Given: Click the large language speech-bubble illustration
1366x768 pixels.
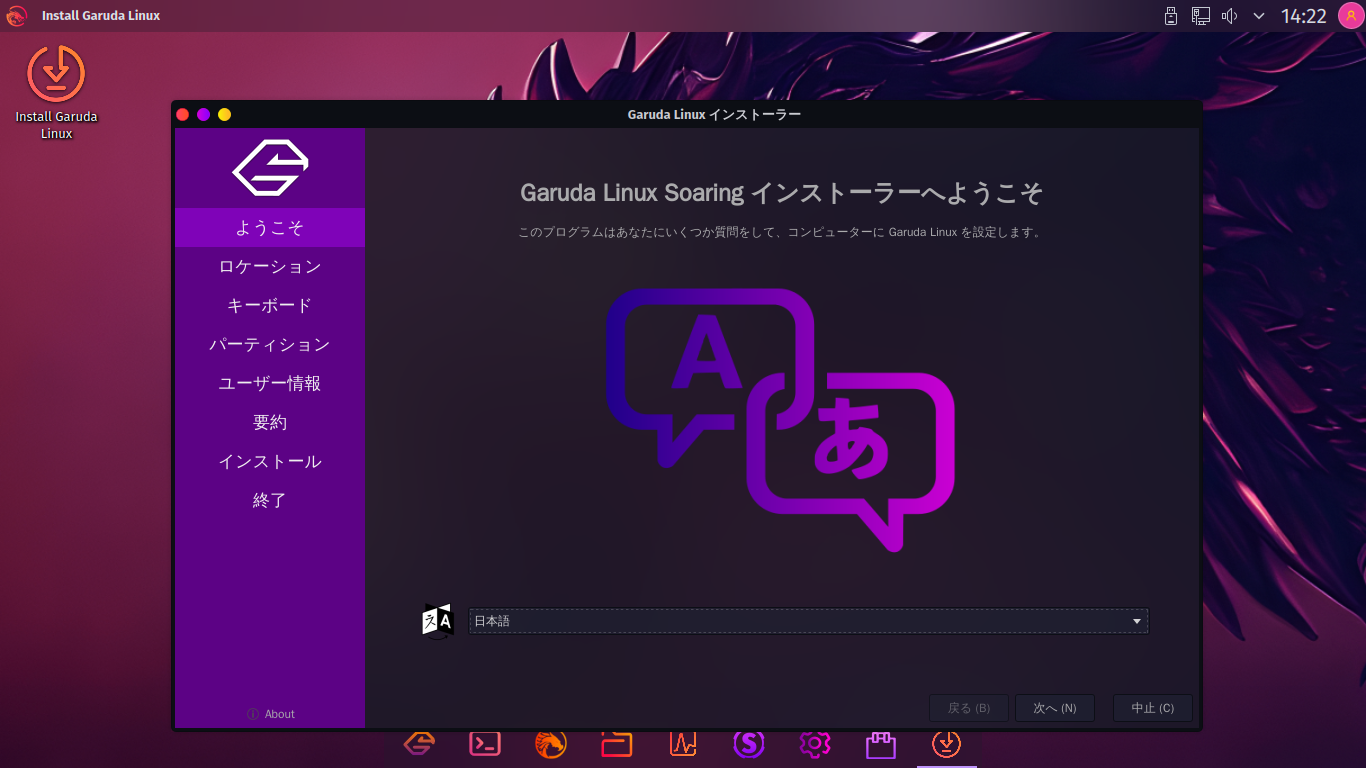Looking at the screenshot, I should [780, 420].
